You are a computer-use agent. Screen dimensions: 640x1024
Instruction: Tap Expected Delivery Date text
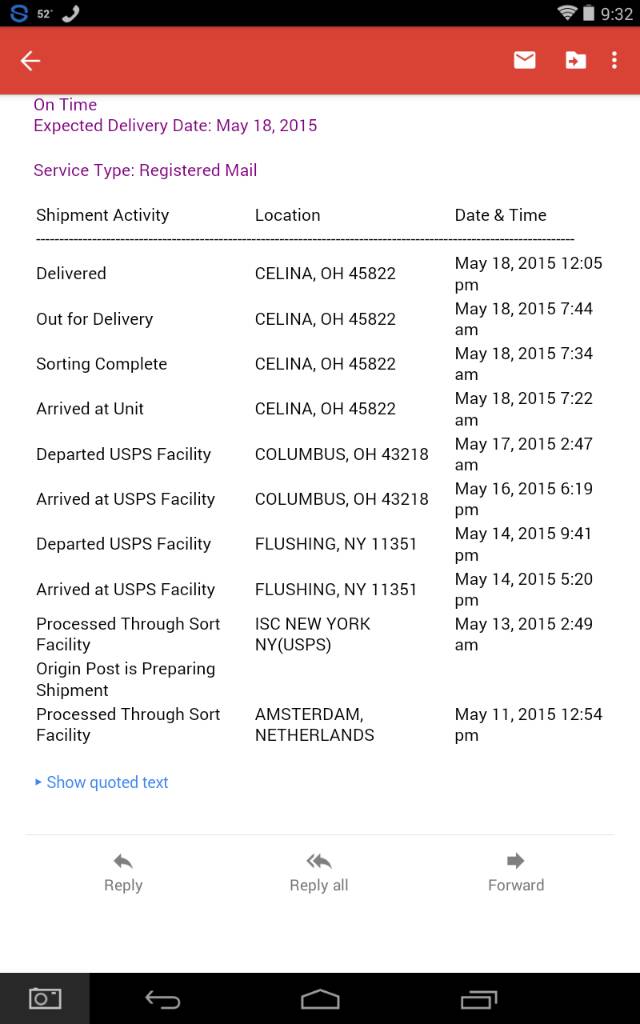(x=175, y=126)
